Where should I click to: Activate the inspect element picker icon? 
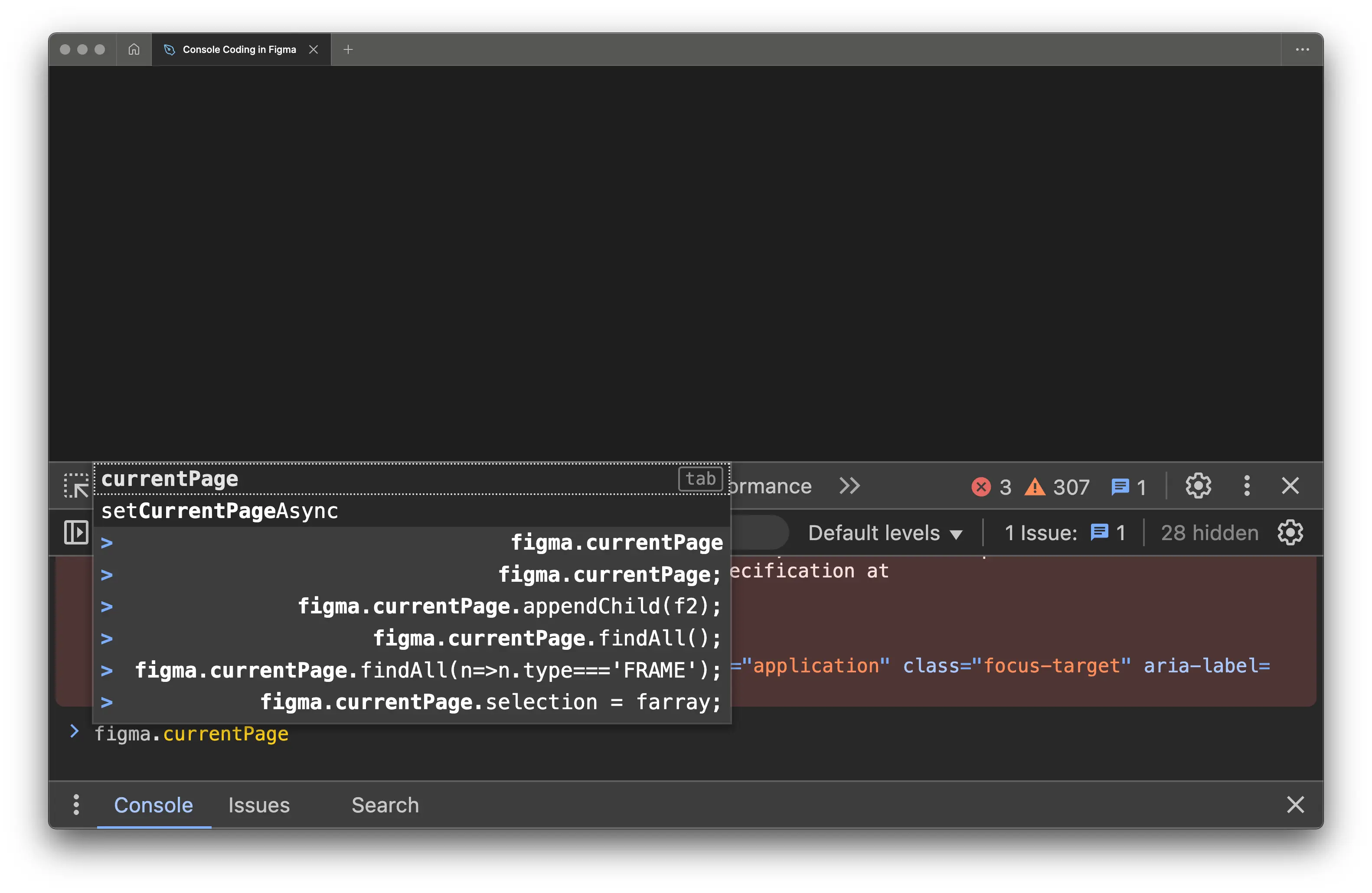click(x=76, y=486)
